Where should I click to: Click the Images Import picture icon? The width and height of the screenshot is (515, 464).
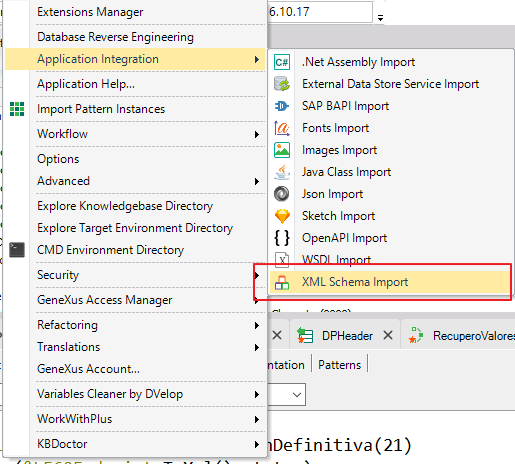click(x=282, y=150)
